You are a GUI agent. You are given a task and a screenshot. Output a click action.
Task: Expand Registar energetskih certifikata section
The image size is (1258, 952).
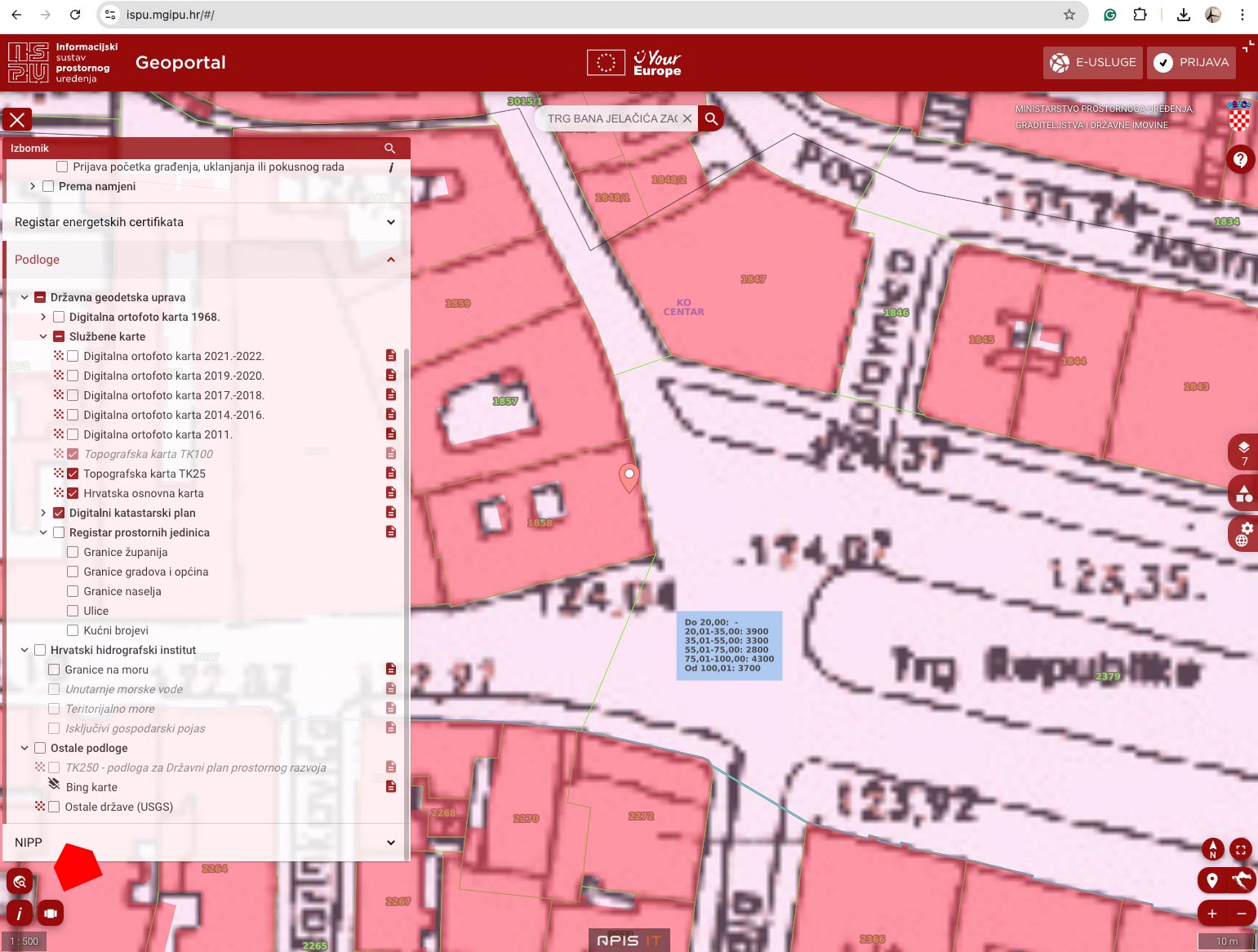click(x=205, y=222)
